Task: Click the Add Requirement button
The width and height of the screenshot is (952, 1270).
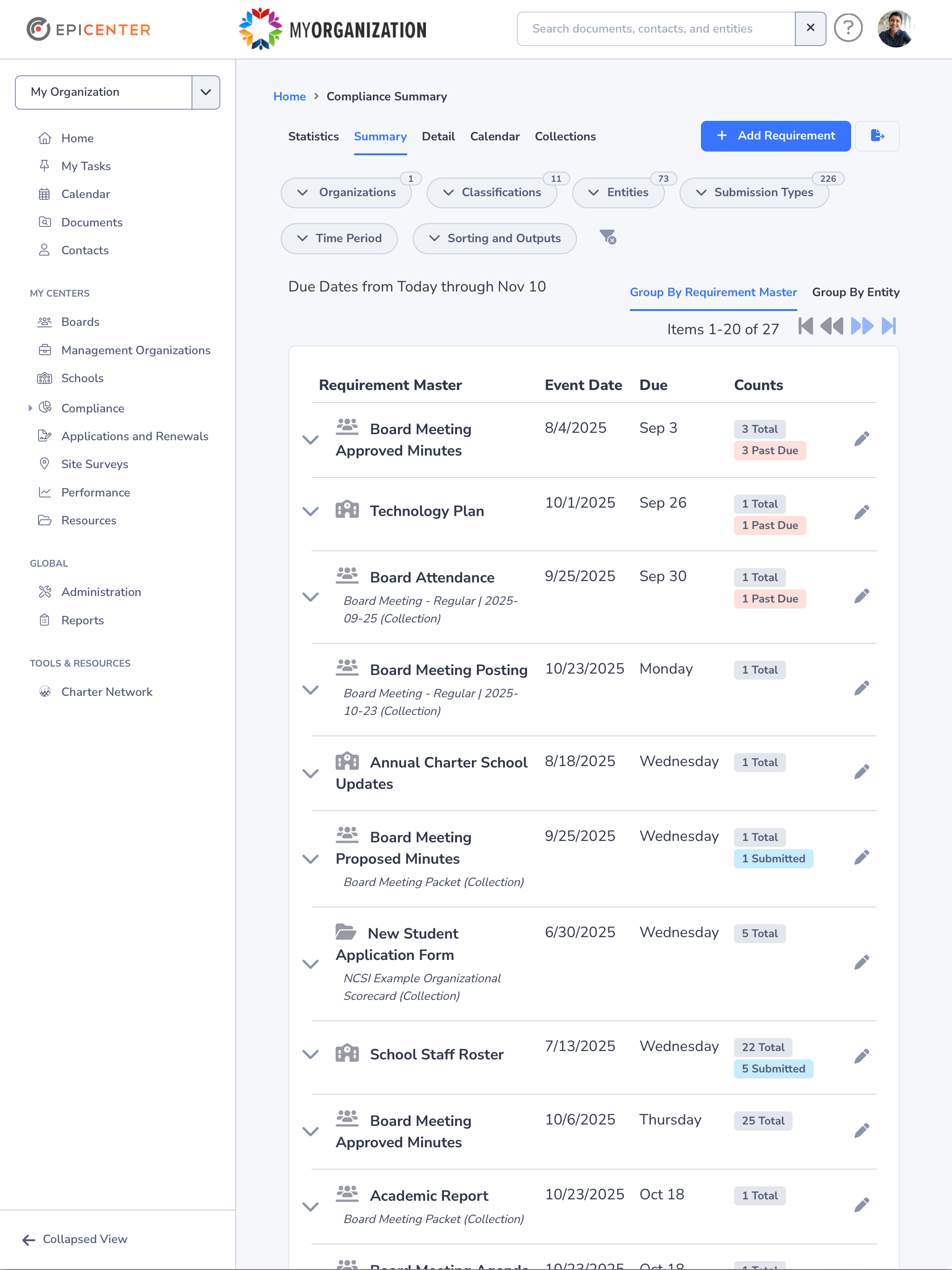Action: [x=775, y=136]
